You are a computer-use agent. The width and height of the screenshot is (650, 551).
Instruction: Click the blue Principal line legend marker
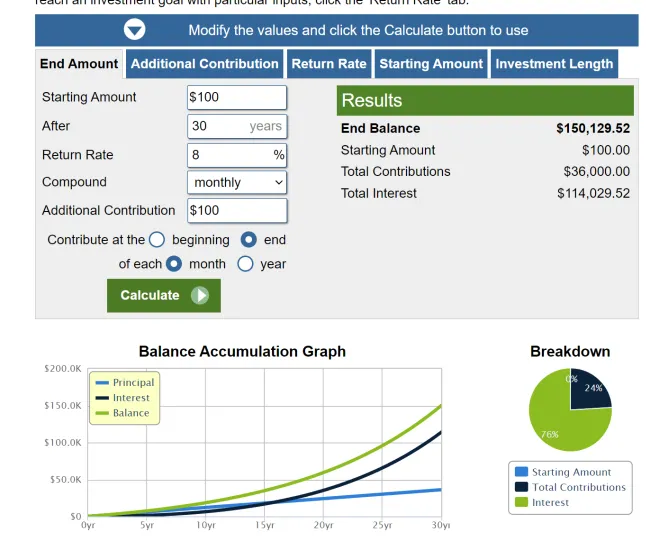coord(102,383)
